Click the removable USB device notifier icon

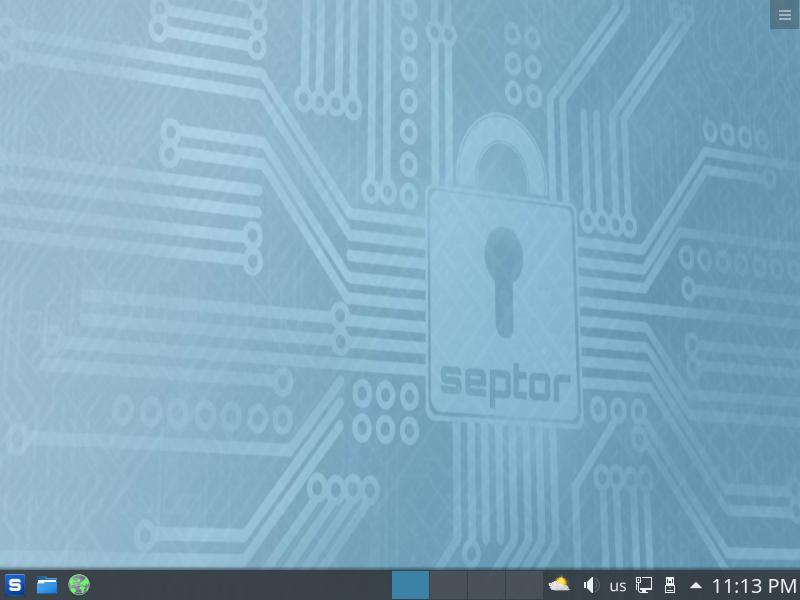click(671, 585)
